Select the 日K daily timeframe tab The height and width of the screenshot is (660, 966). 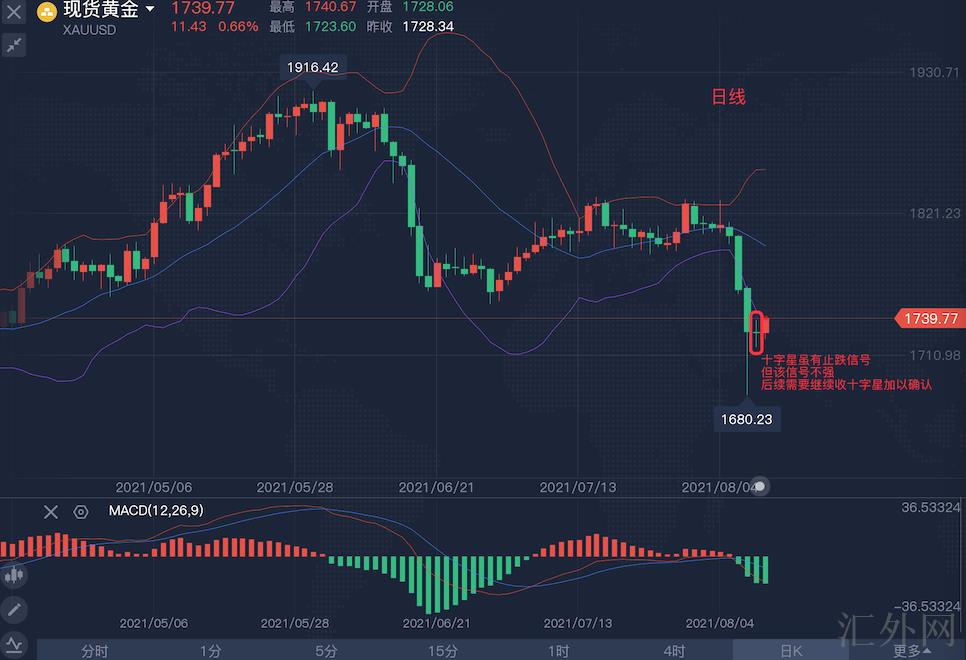point(790,650)
